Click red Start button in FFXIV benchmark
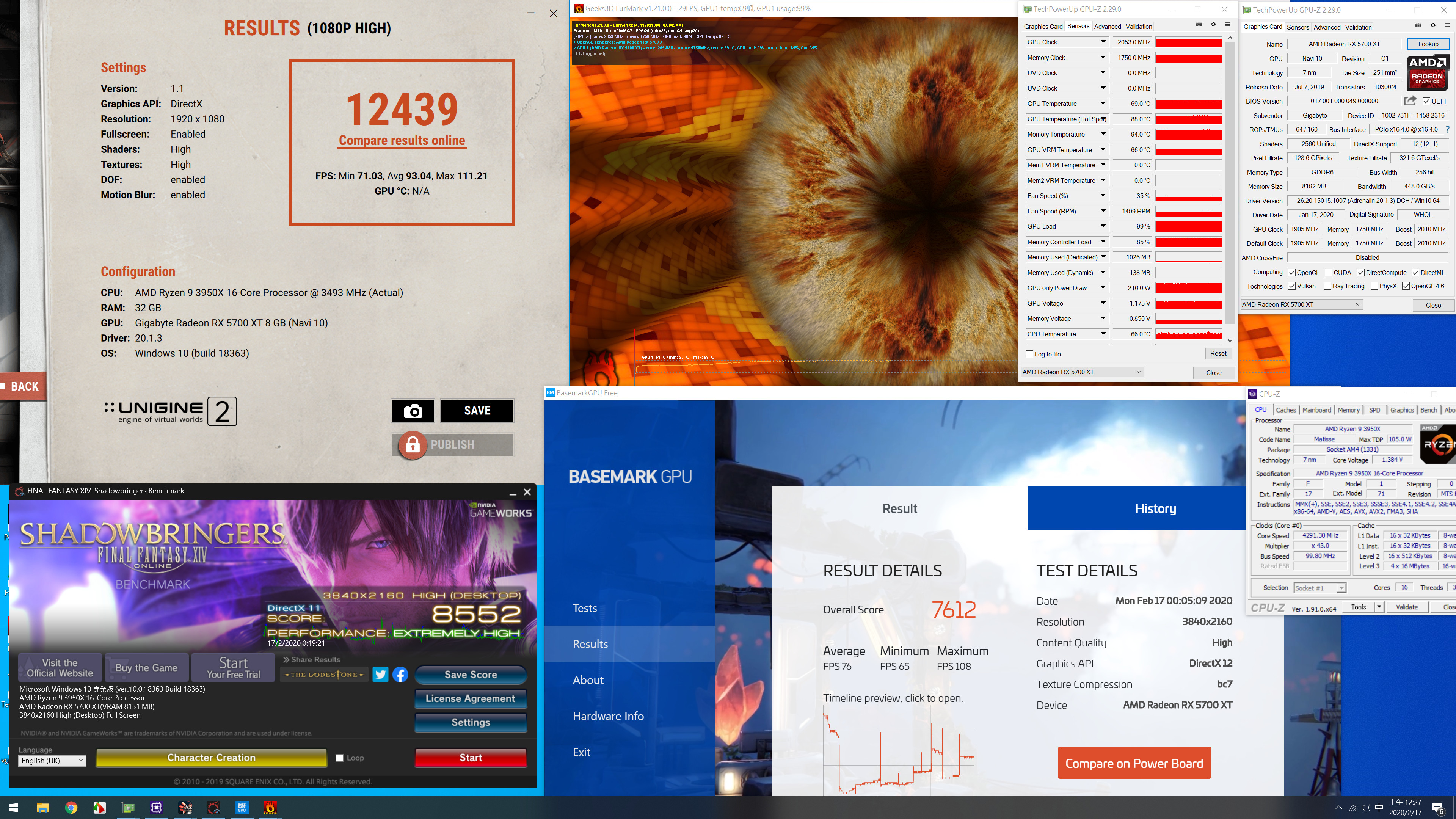Screen dimensions: 1456x819 (470, 758)
